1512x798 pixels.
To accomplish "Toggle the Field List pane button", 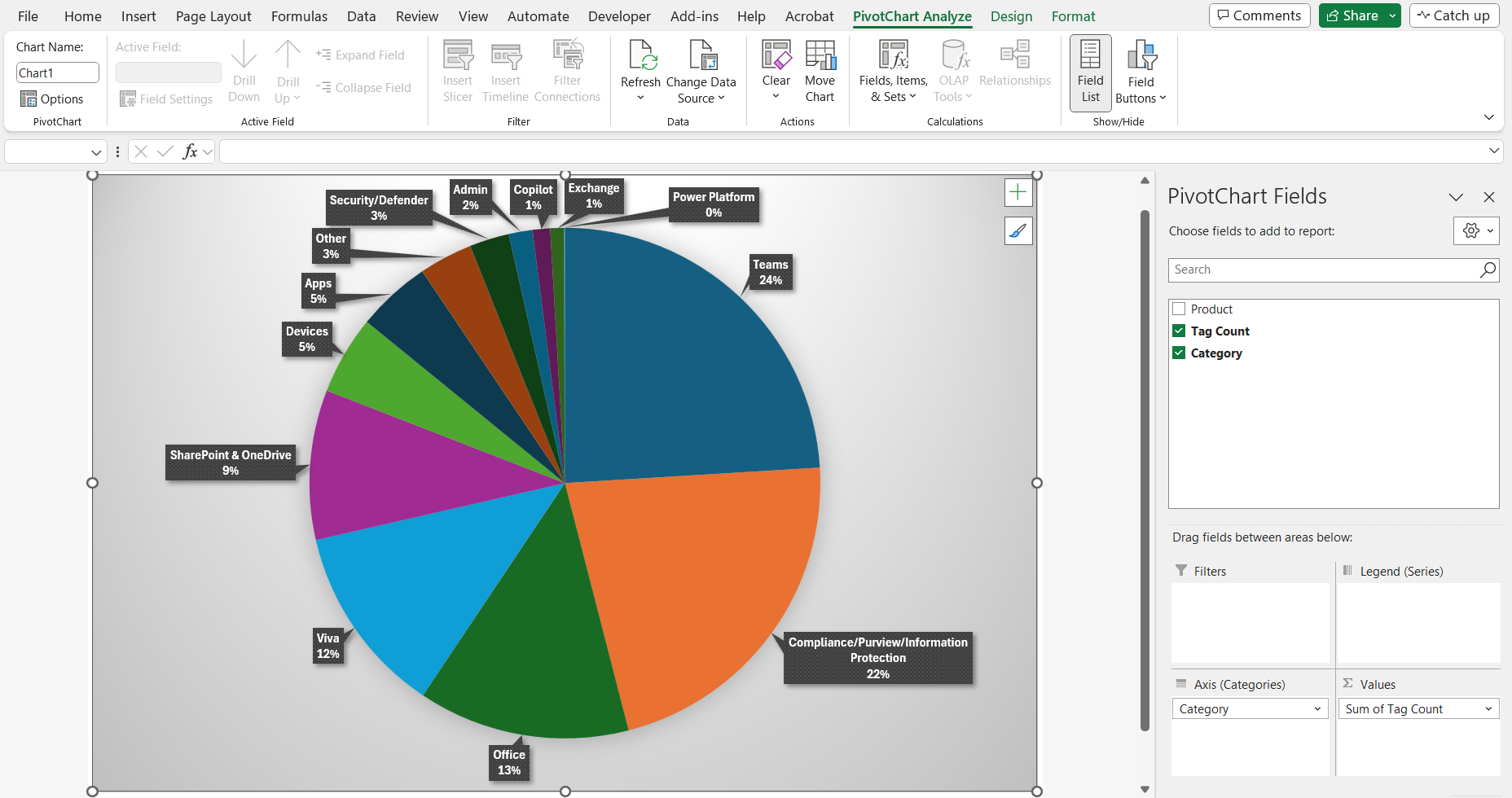I will 1090,72.
